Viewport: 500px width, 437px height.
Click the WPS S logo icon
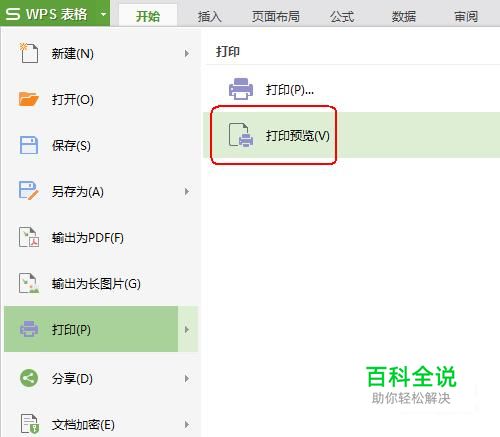pyautogui.click(x=13, y=14)
